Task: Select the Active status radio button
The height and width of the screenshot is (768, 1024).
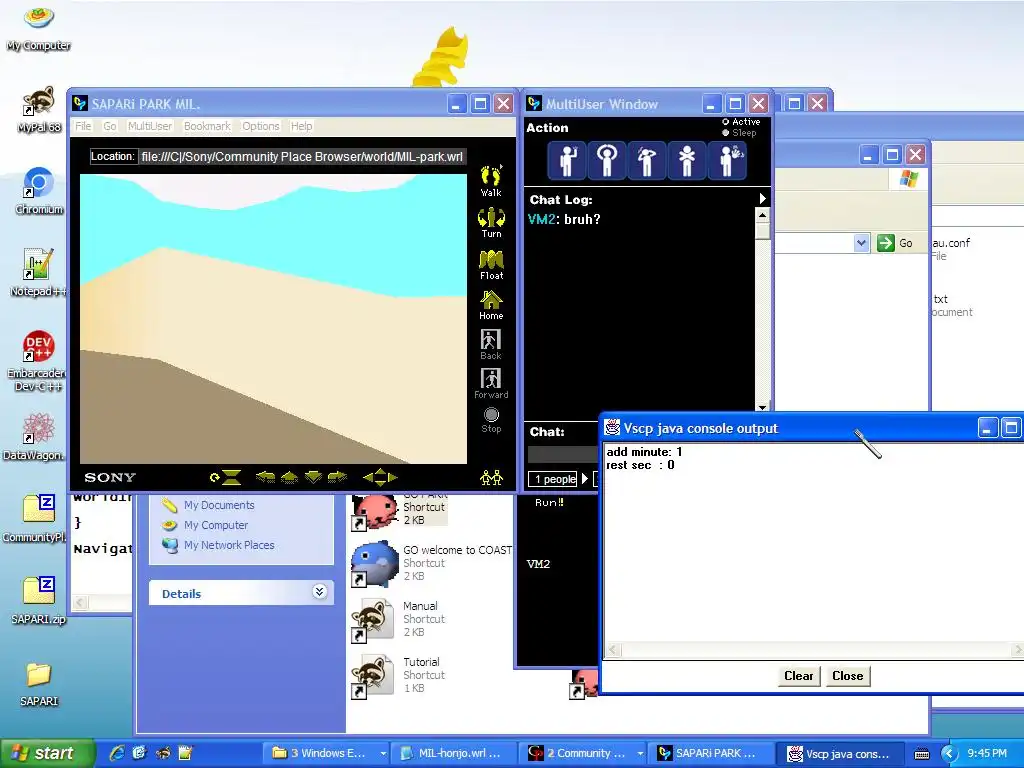Action: tap(726, 122)
